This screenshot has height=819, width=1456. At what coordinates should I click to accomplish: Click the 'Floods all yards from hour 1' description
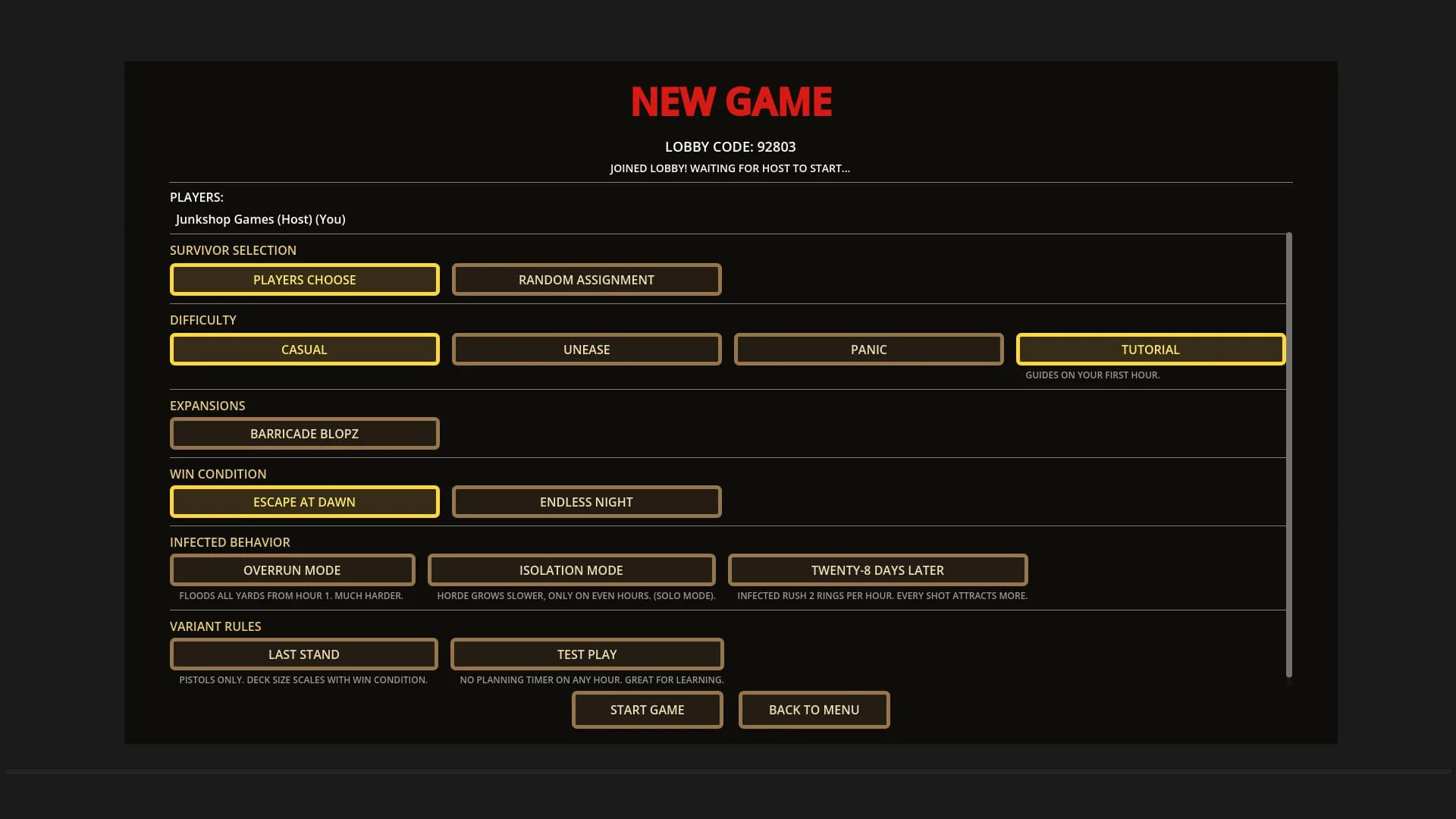tap(291, 596)
